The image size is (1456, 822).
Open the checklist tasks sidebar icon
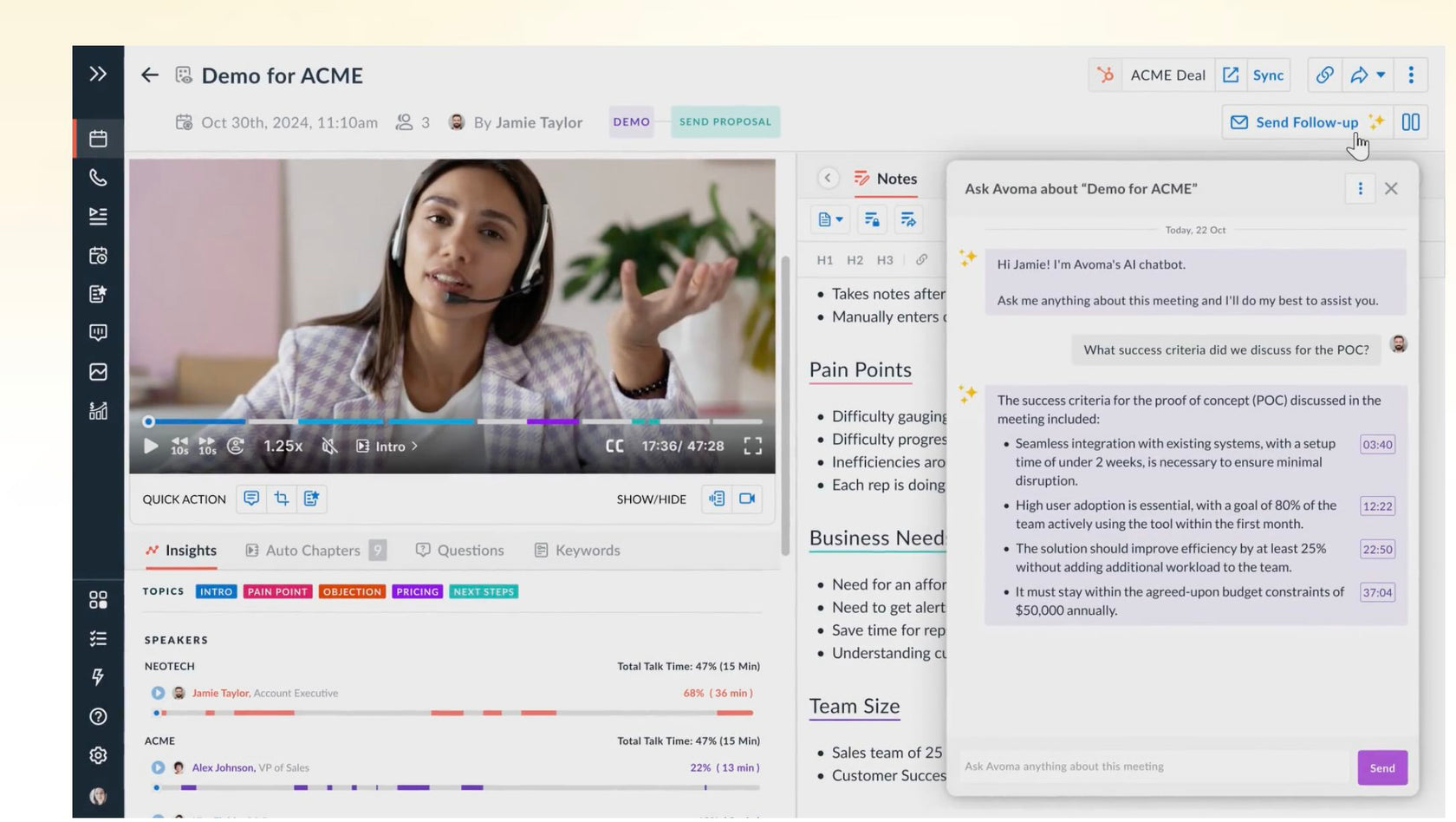(98, 638)
